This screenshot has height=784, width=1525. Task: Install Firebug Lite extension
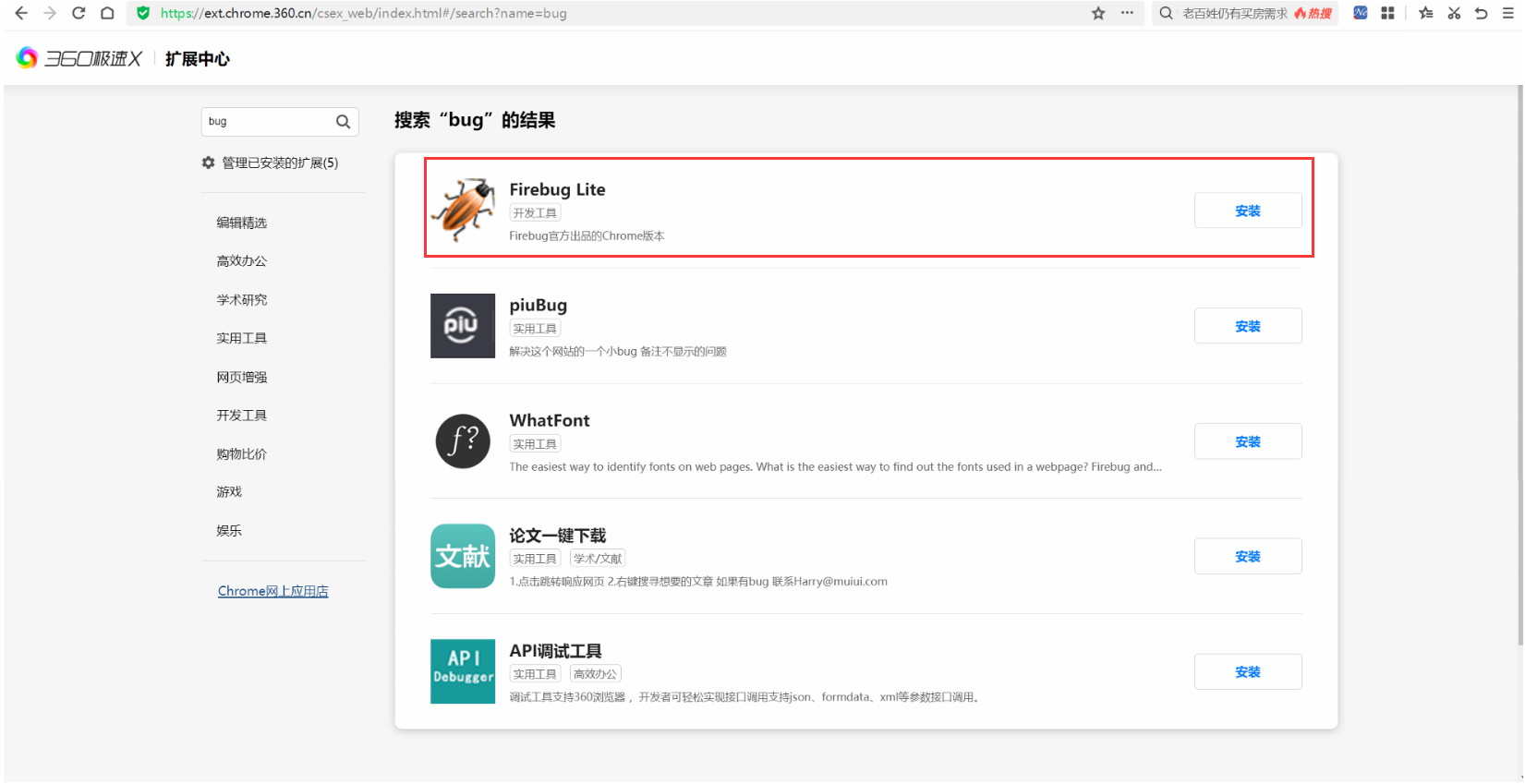click(1248, 211)
